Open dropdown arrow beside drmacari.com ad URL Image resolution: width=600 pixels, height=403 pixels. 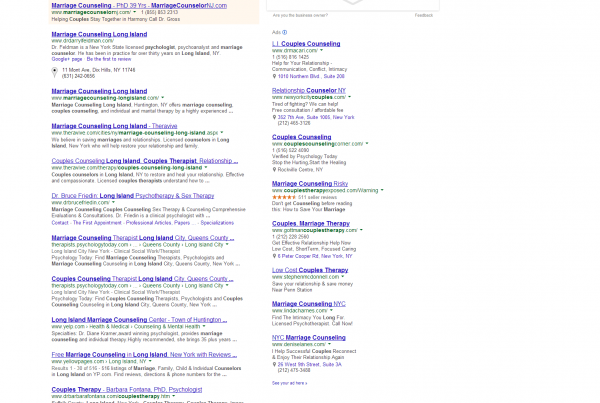click(321, 50)
